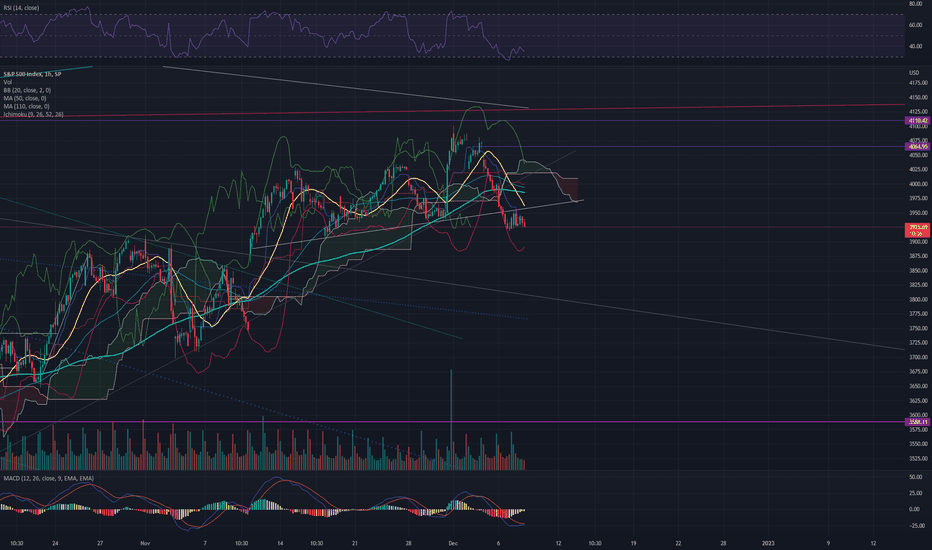Click the 40.00 value on RSI scale

tap(915, 46)
